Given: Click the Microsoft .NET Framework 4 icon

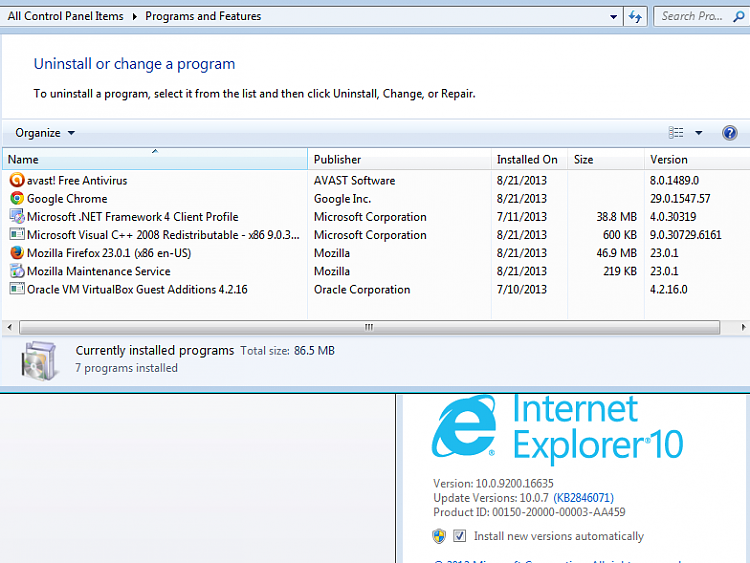Looking at the screenshot, I should click(x=17, y=216).
